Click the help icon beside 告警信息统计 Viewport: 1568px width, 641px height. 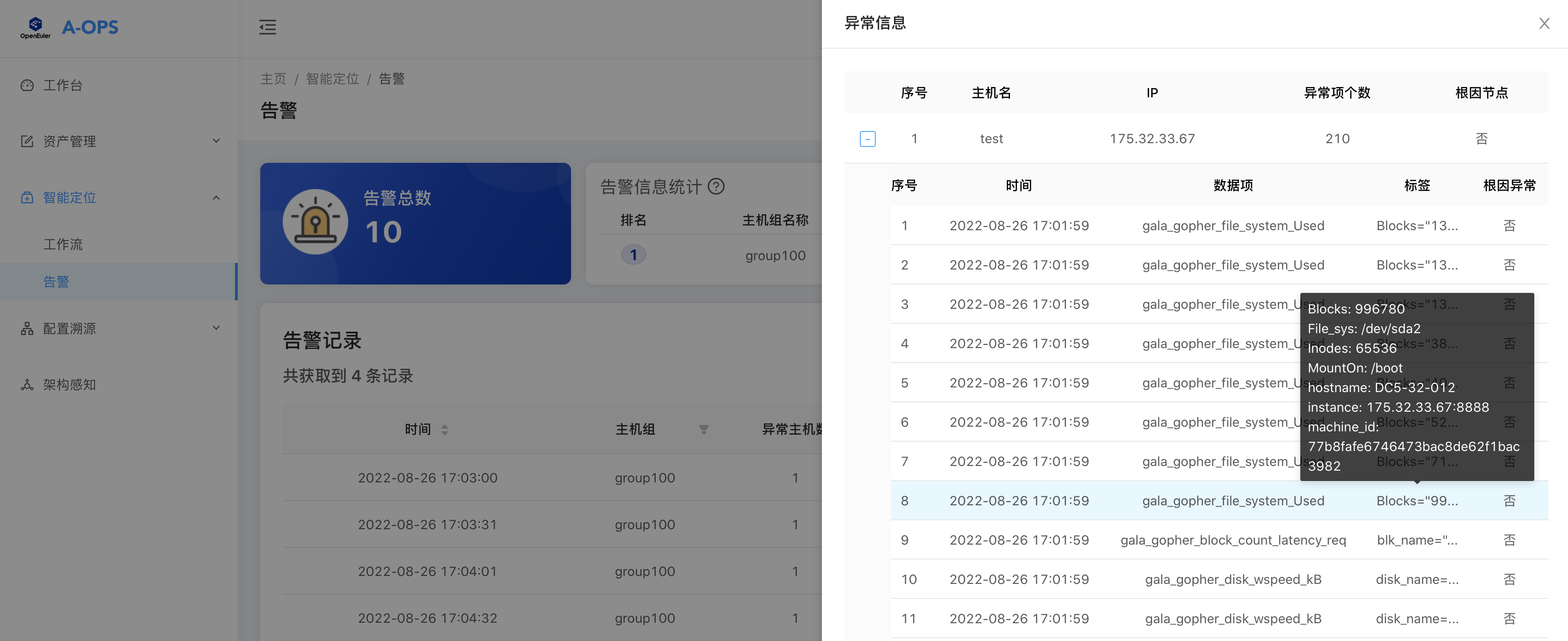coord(717,187)
